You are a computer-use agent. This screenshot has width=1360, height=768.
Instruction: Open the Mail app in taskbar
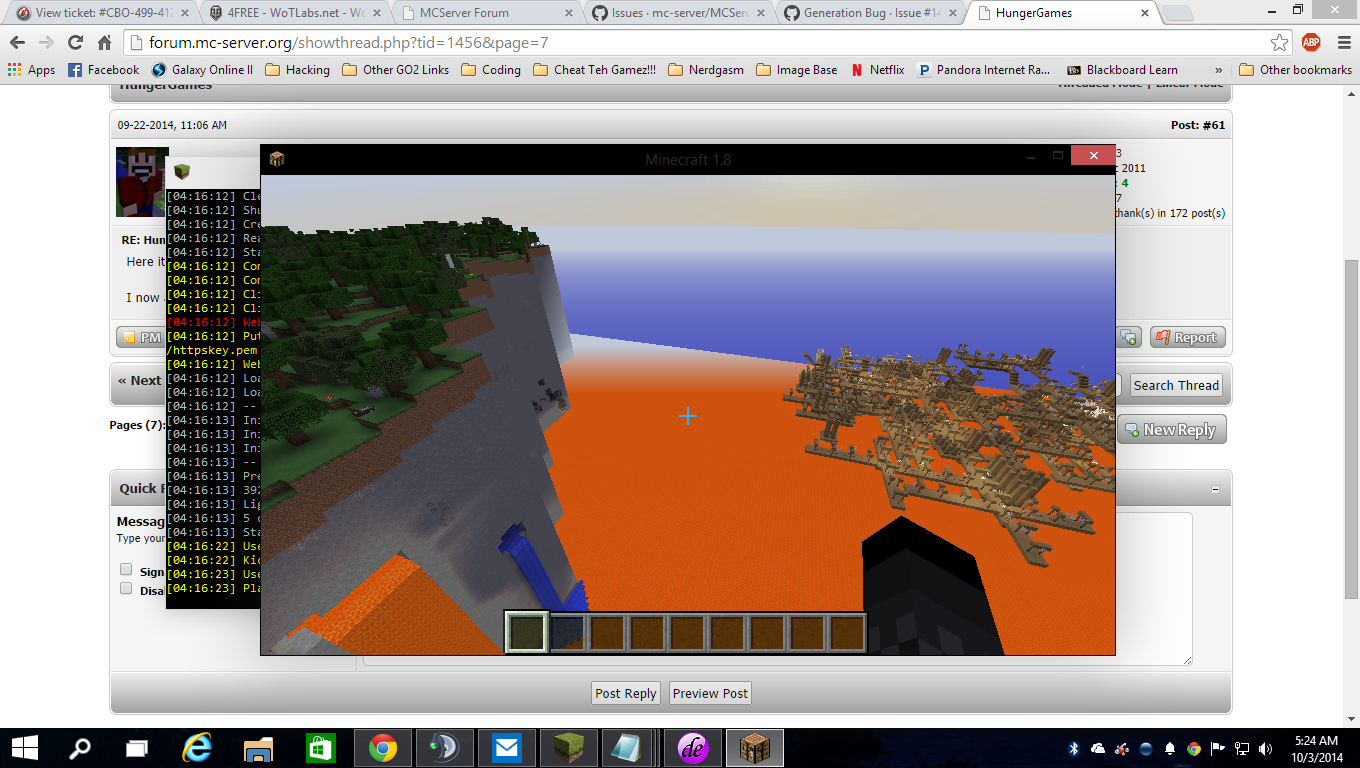pos(507,747)
